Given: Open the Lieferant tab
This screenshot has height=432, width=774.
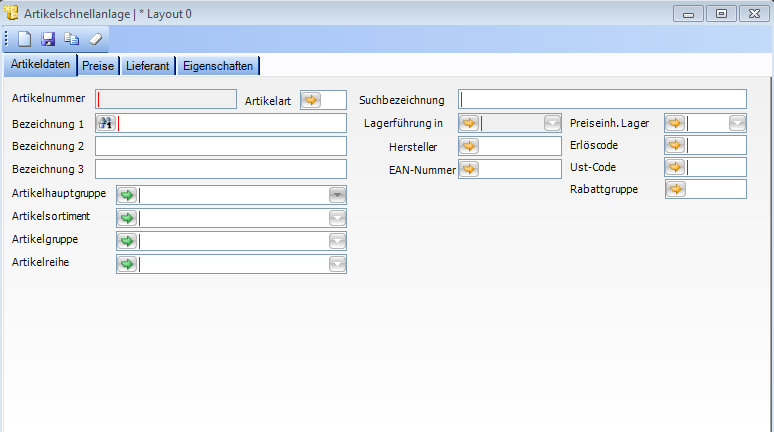Looking at the screenshot, I should point(148,66).
